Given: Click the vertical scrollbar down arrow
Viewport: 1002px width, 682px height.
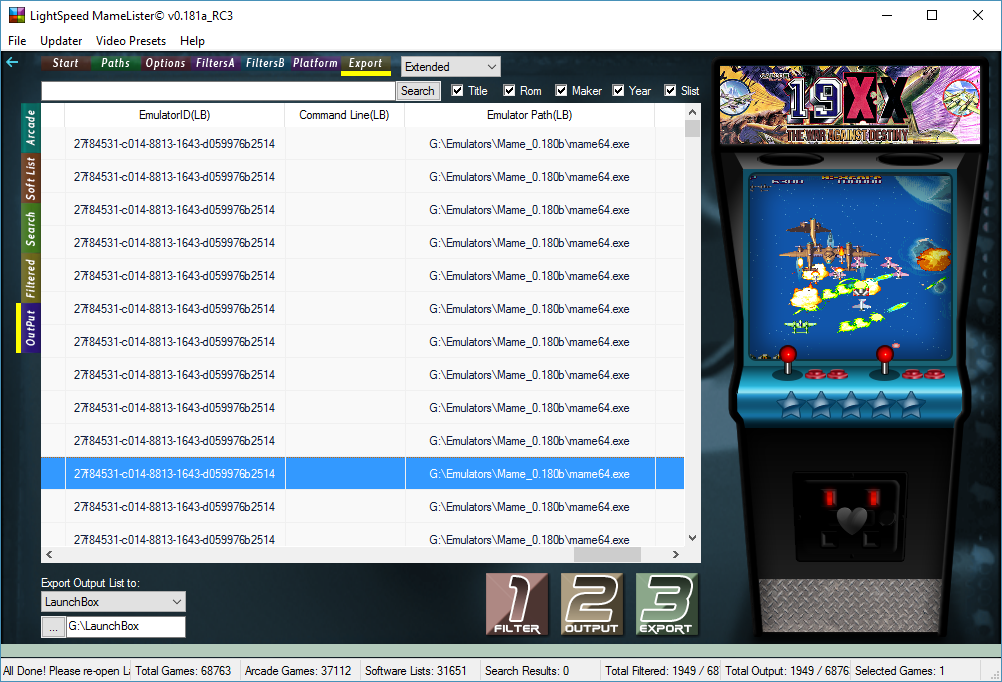Looking at the screenshot, I should pyautogui.click(x=692, y=538).
